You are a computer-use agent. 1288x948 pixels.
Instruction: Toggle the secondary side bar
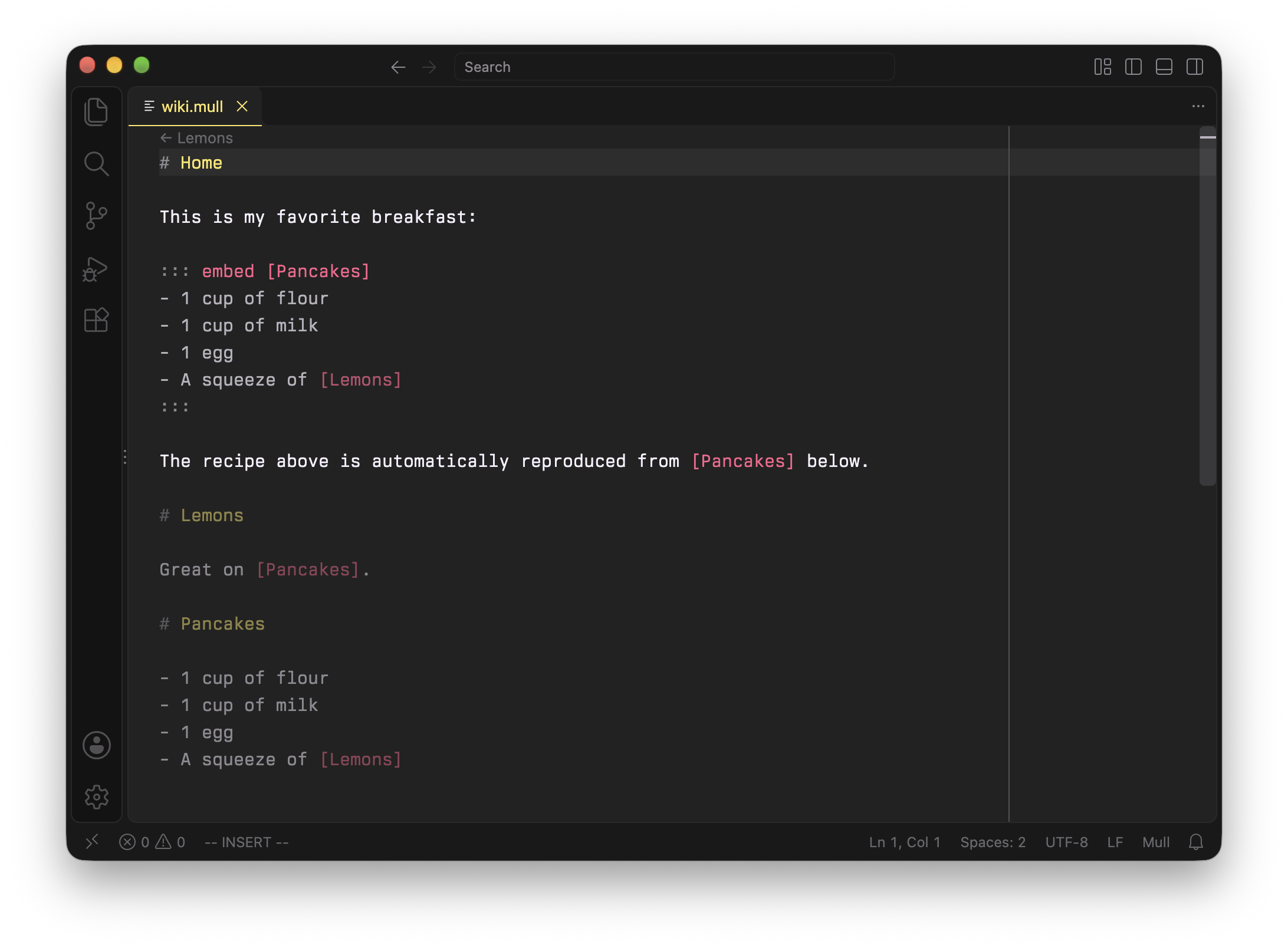click(x=1195, y=67)
